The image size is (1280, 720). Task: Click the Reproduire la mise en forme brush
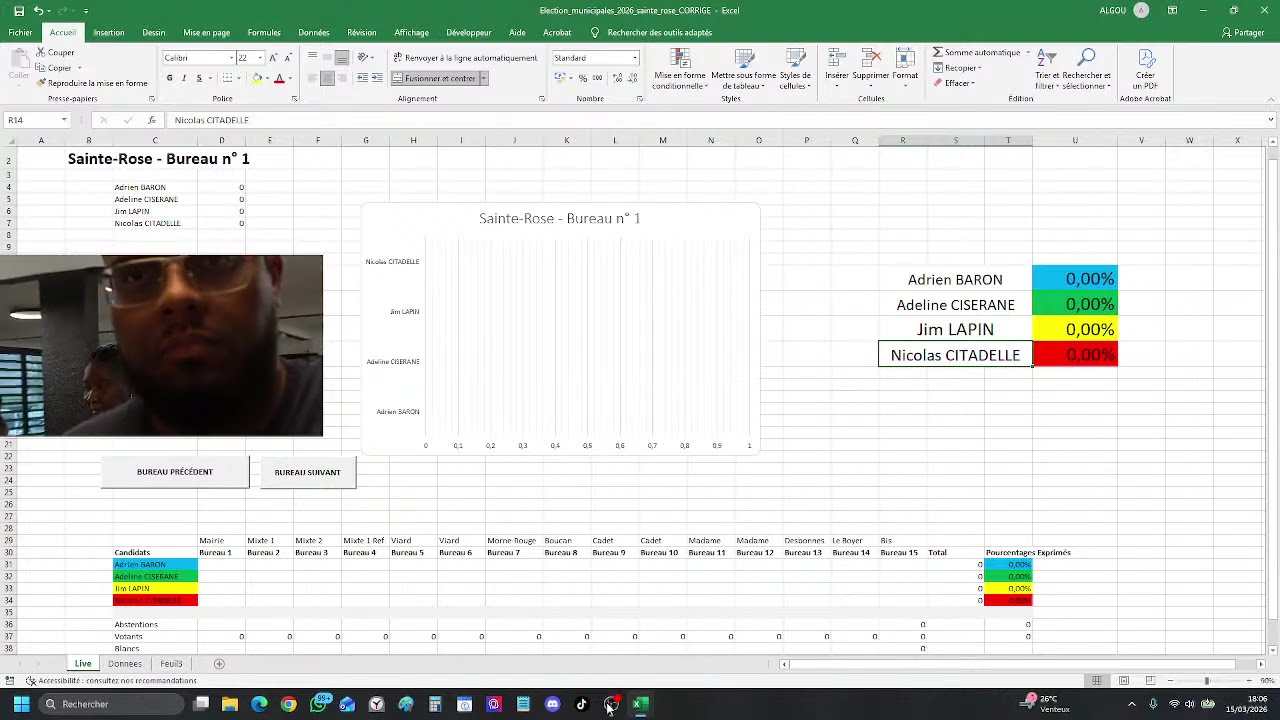41,83
